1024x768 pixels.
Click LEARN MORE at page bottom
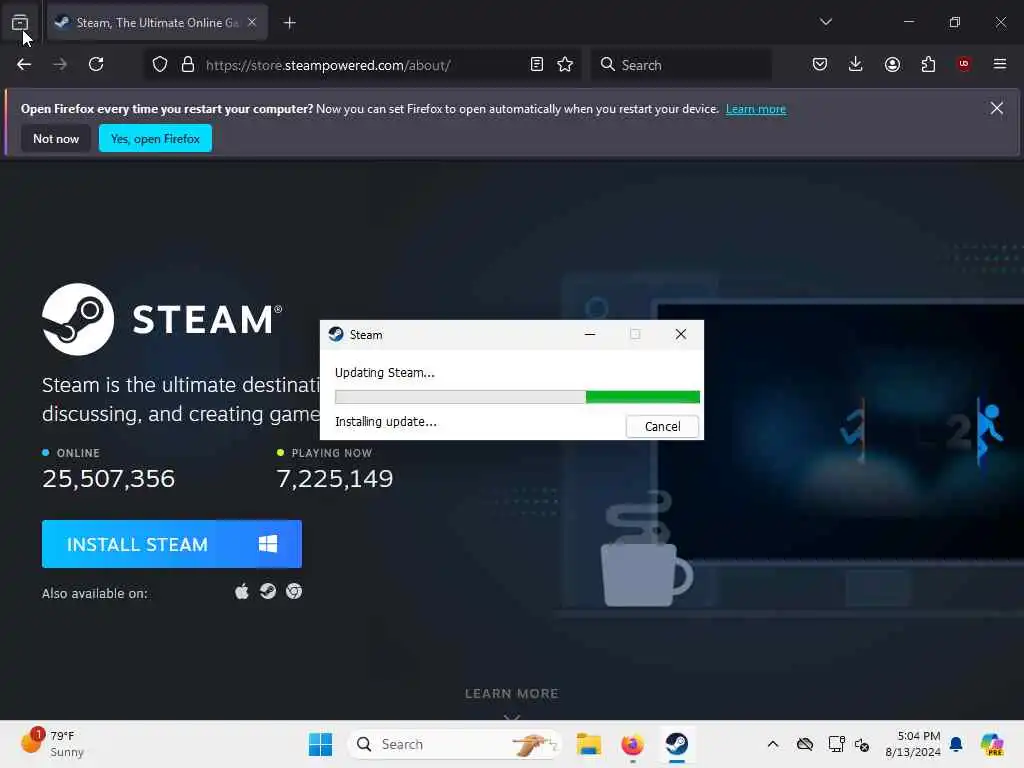click(511, 694)
